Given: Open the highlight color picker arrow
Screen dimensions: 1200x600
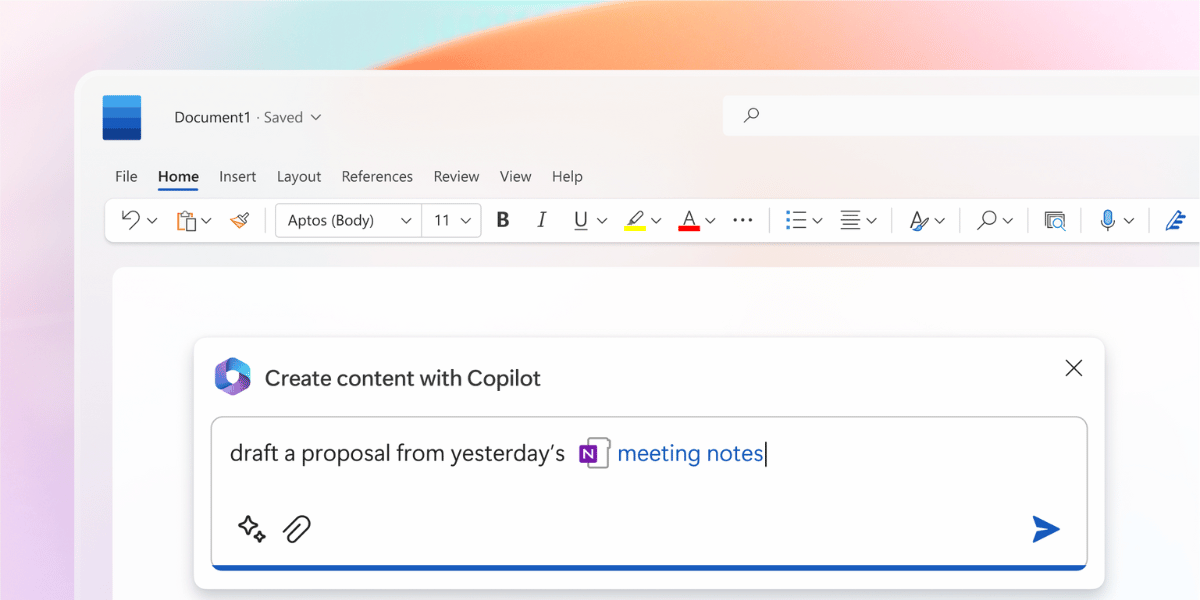Looking at the screenshot, I should 656,221.
